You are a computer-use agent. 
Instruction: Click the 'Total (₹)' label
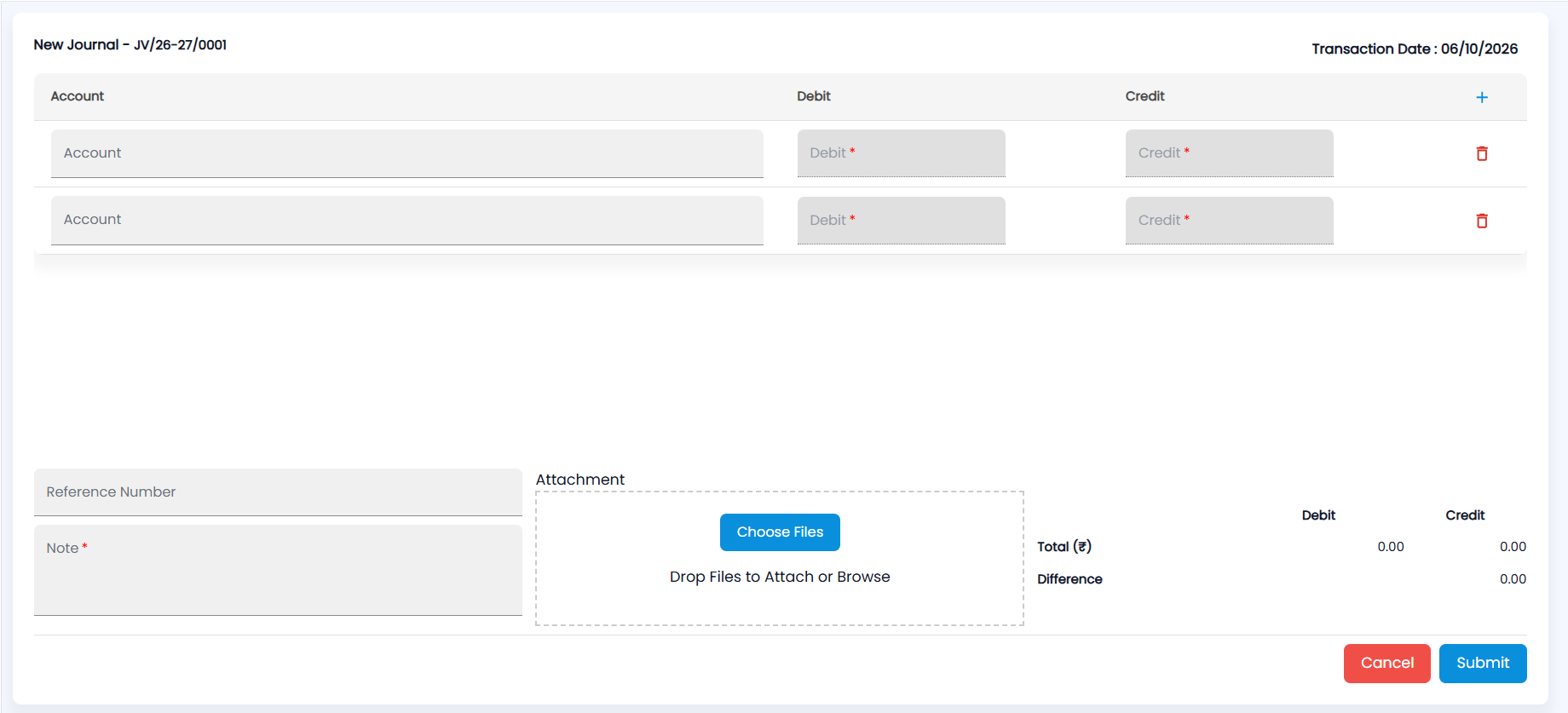point(1064,547)
